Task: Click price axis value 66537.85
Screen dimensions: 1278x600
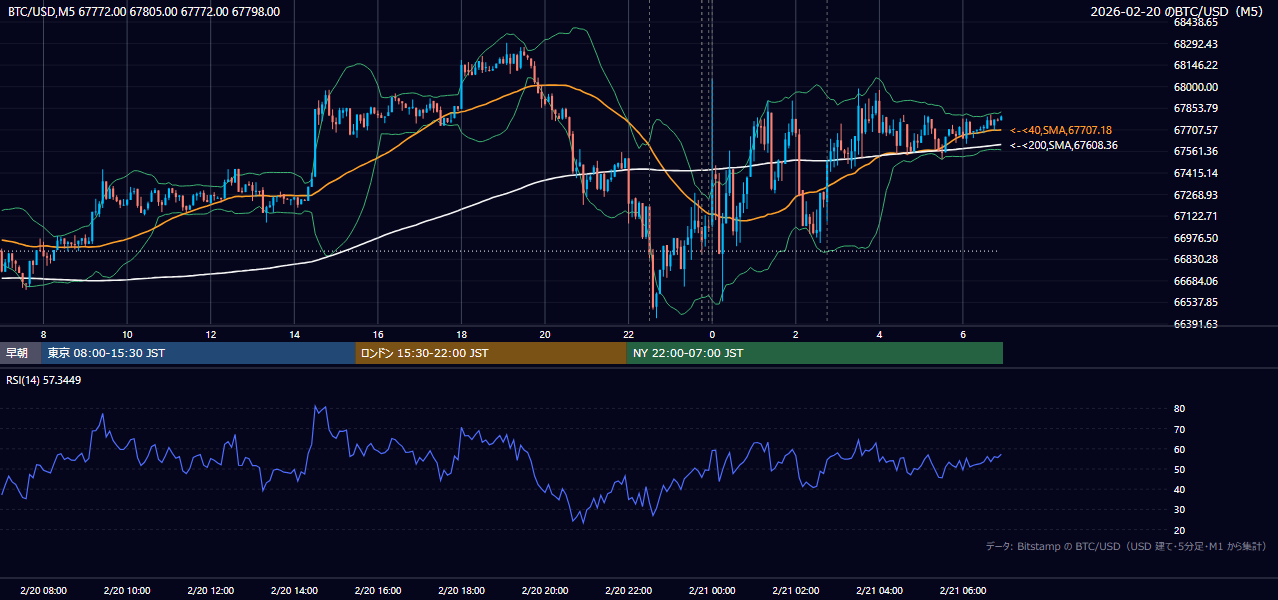Action: [1195, 302]
